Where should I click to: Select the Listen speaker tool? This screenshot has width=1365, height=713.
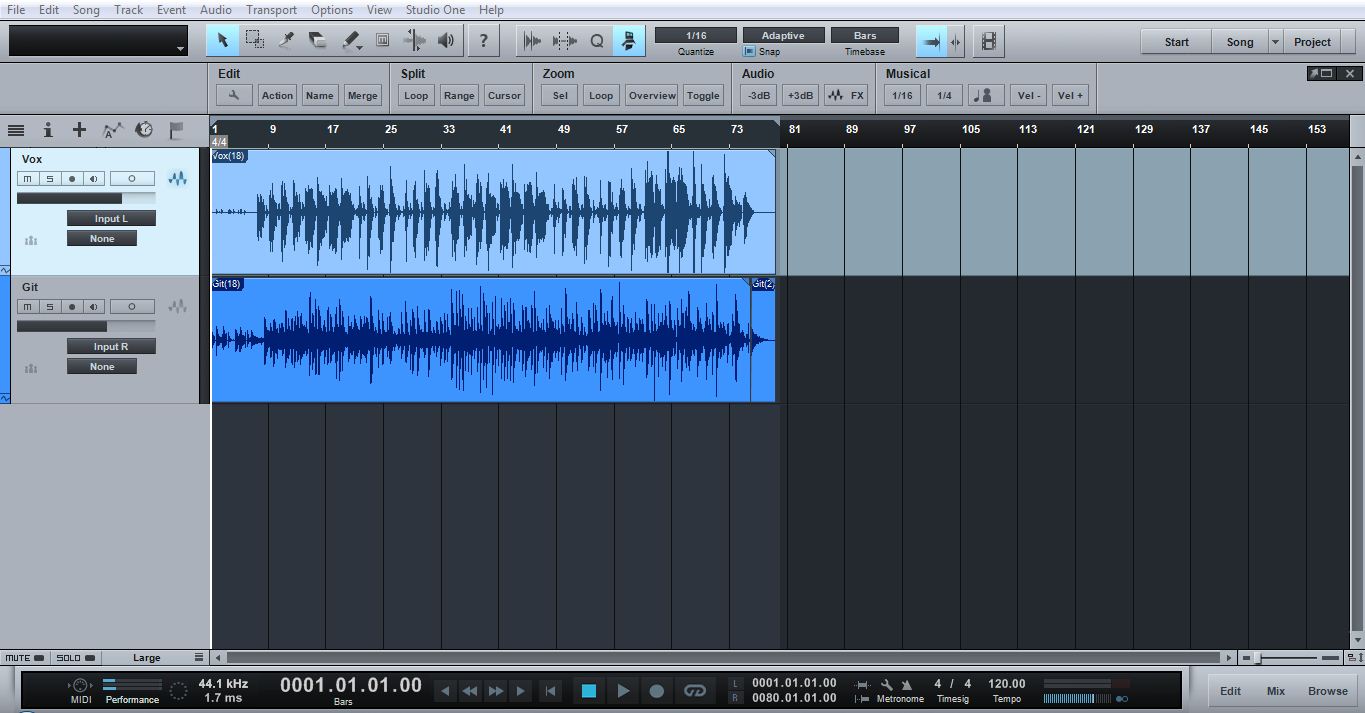(x=446, y=41)
